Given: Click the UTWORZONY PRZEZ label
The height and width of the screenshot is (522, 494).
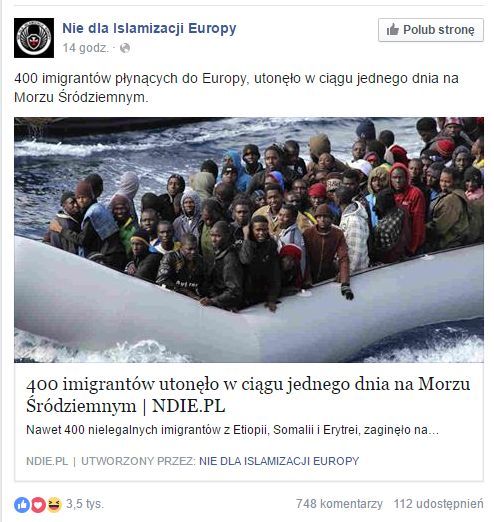Looking at the screenshot, I should 138,461.
